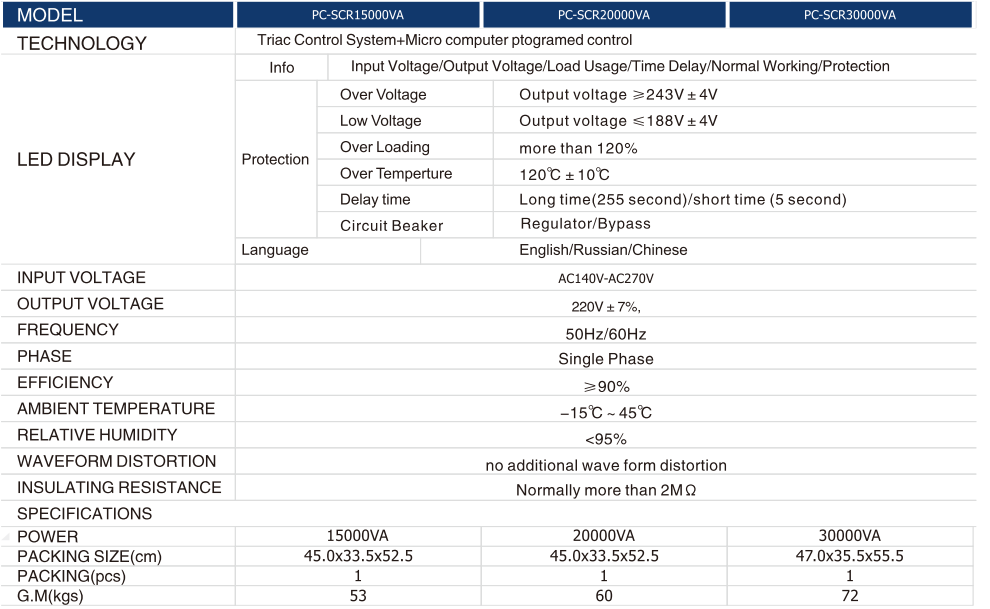Select the 50Hz/60Hz frequency value
The image size is (990, 609).
[x=606, y=334]
